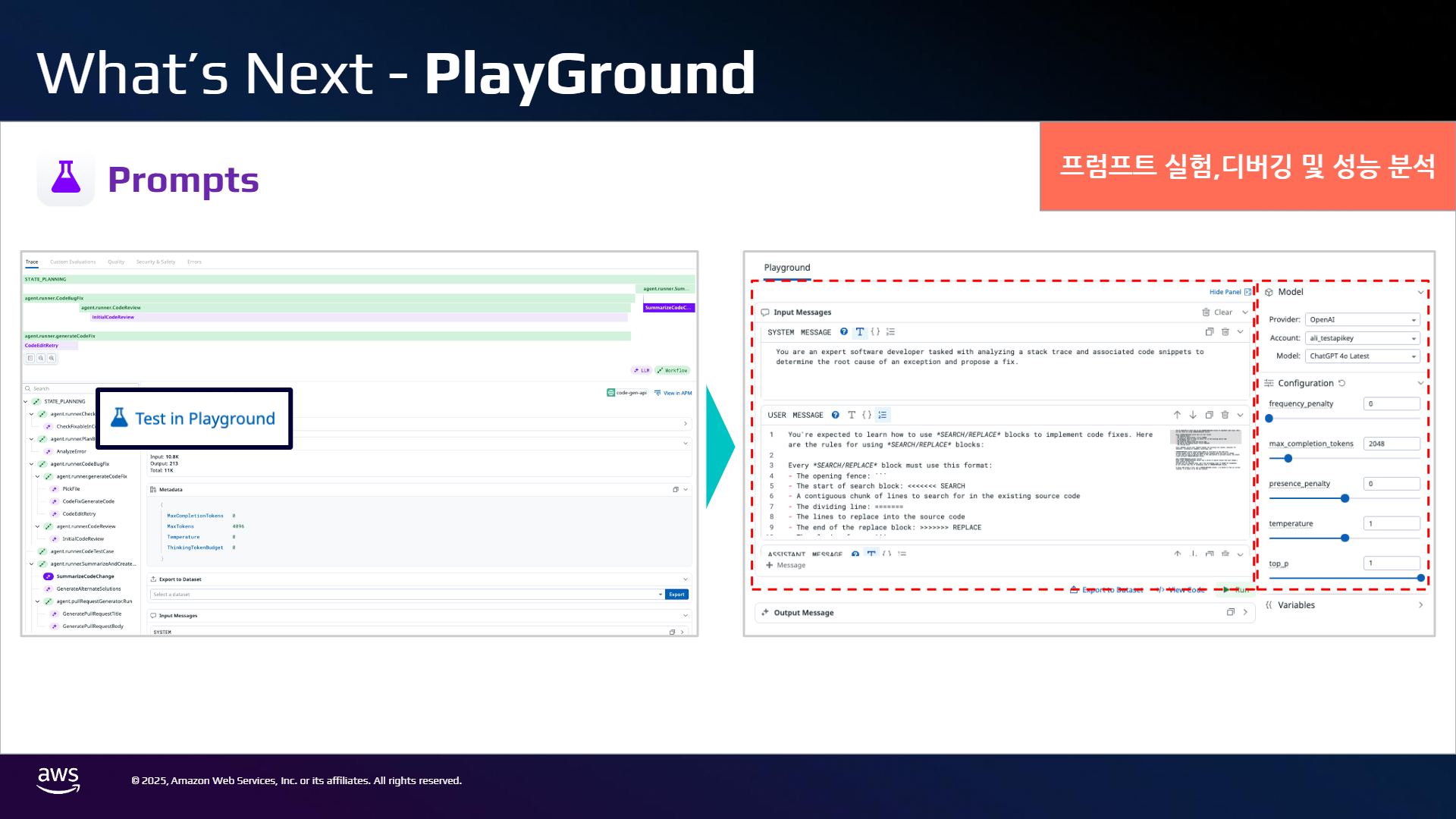Focus the span tree Search field
The image size is (1456, 819).
point(81,388)
